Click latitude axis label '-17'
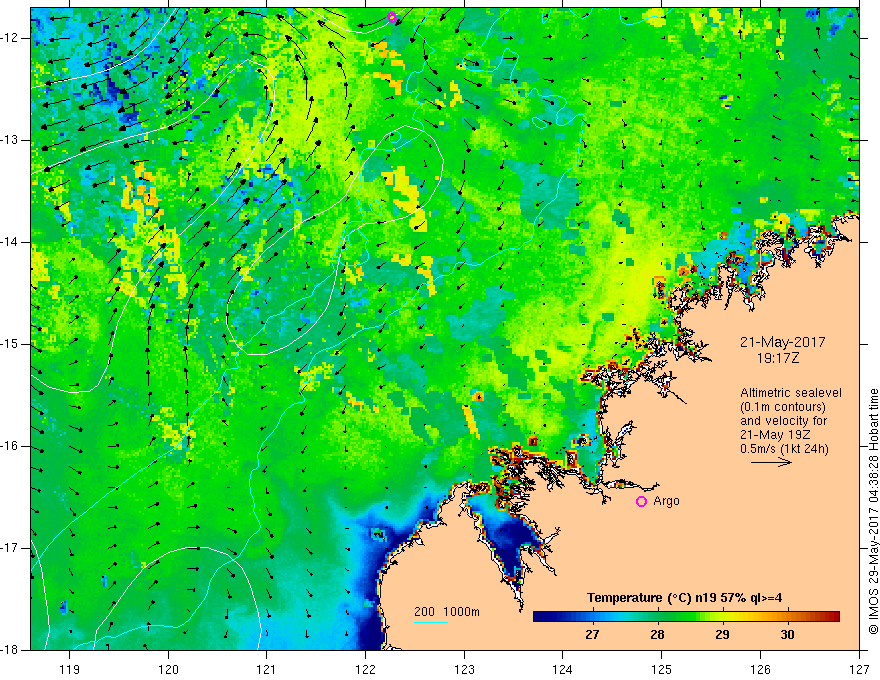This screenshot has height=680, width=880. (x=11, y=548)
